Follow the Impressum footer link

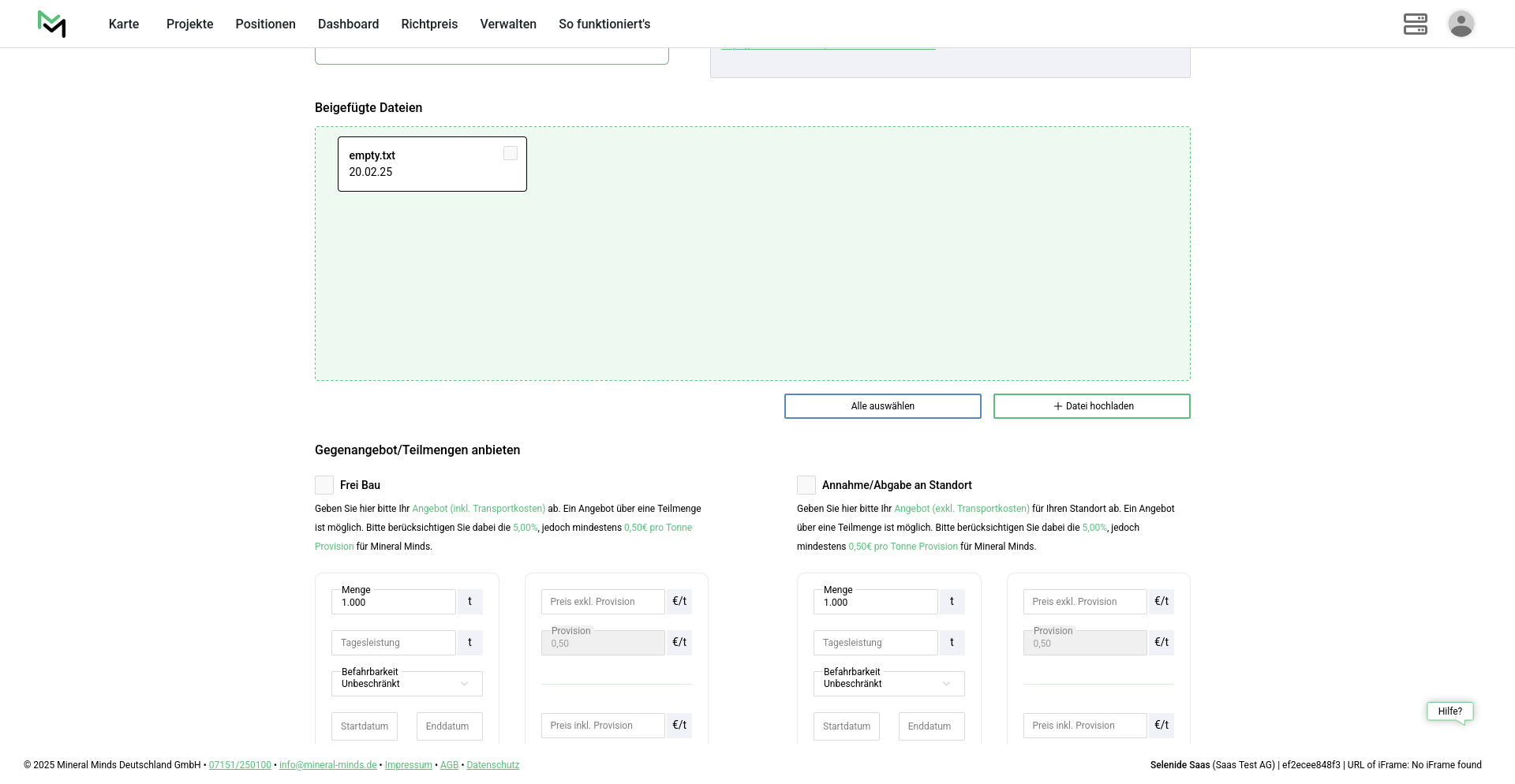pos(408,765)
